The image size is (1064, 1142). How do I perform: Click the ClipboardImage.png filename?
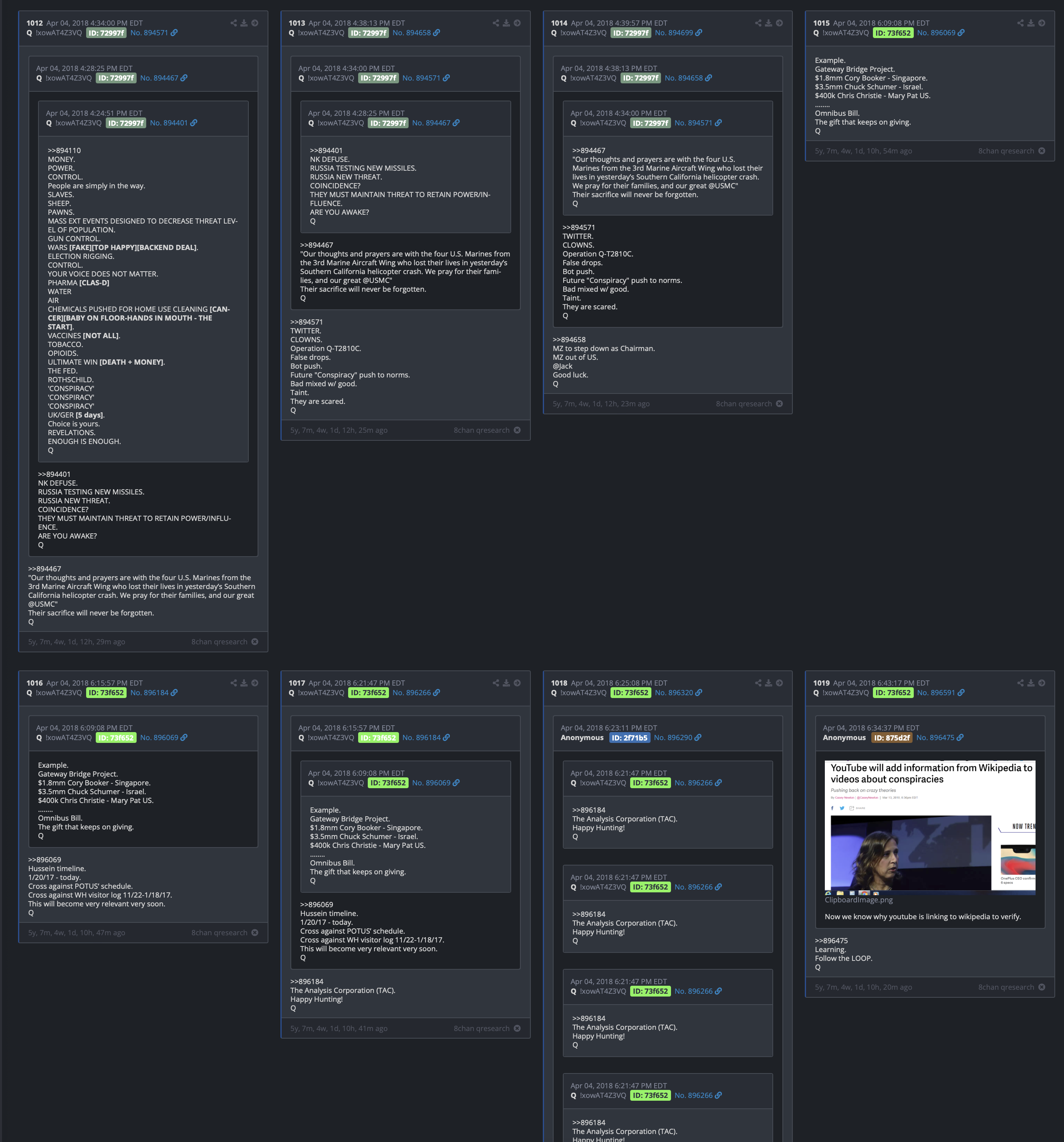[858, 900]
